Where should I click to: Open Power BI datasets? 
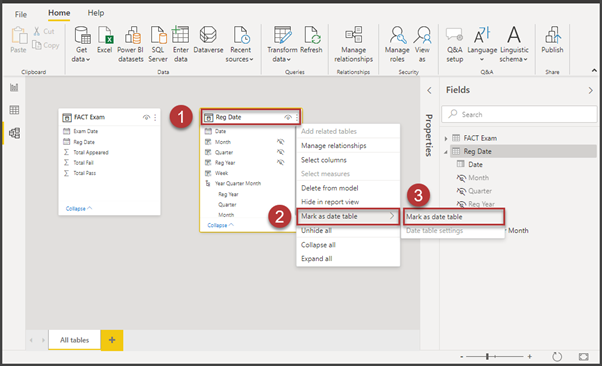pos(131,44)
